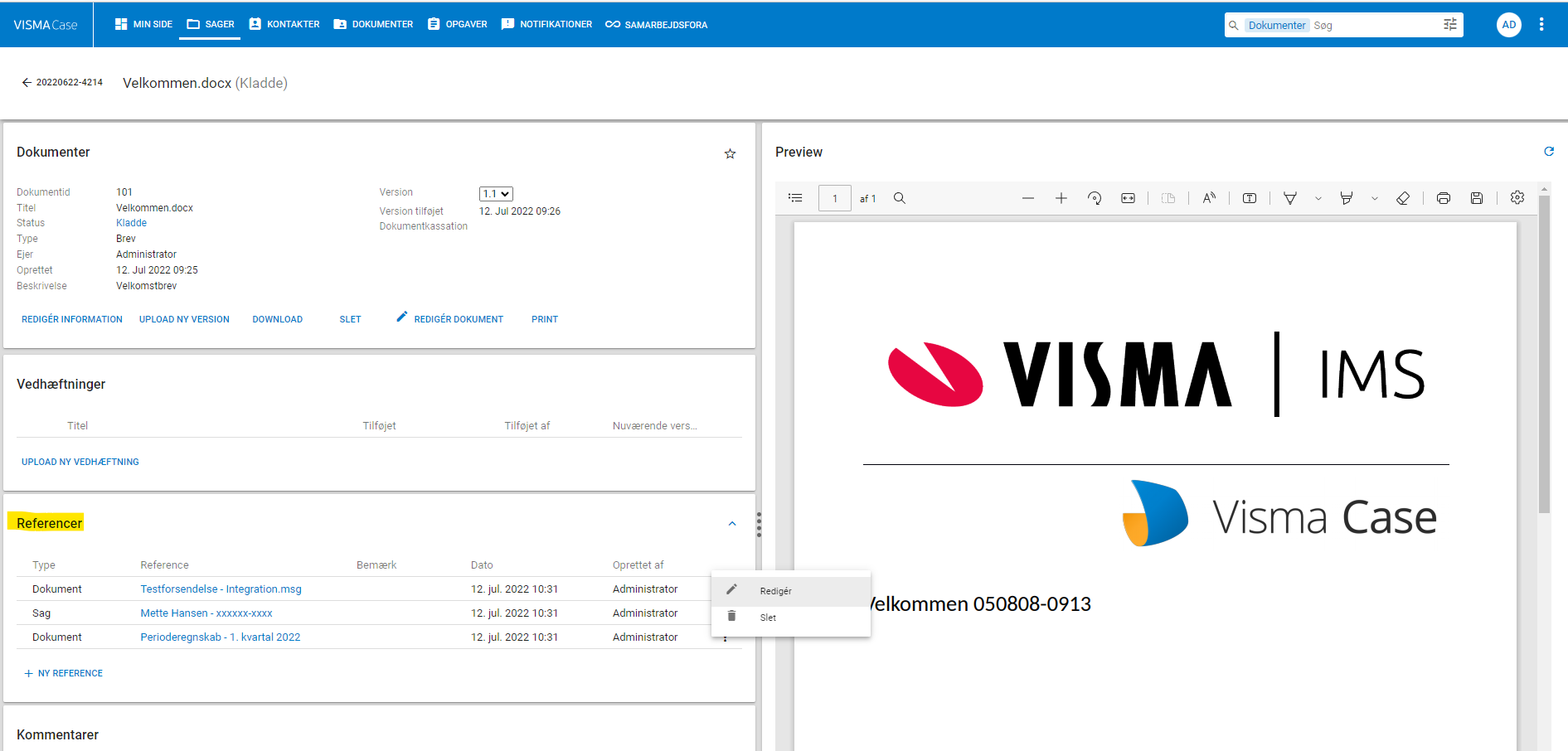Print the PDF from the preview toolbar
Screen dimensions: 1568x751
pos(1444,198)
